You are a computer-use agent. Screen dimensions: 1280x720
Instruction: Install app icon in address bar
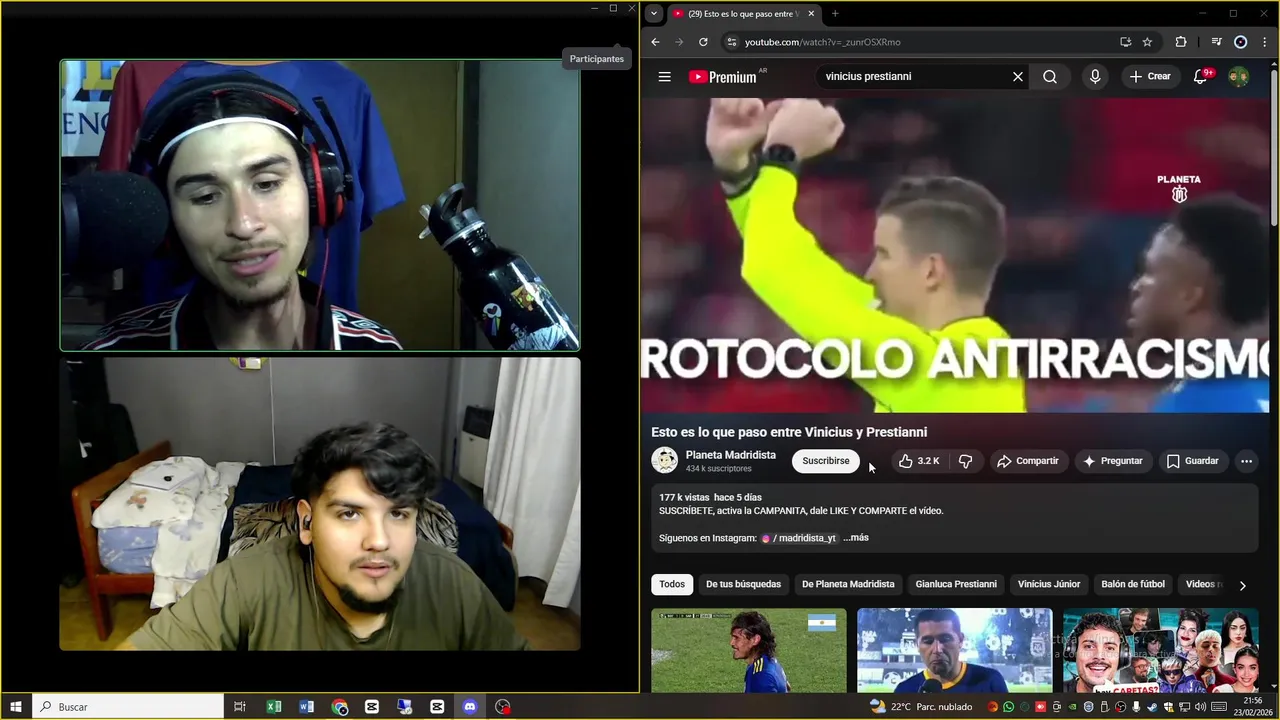point(1125,42)
